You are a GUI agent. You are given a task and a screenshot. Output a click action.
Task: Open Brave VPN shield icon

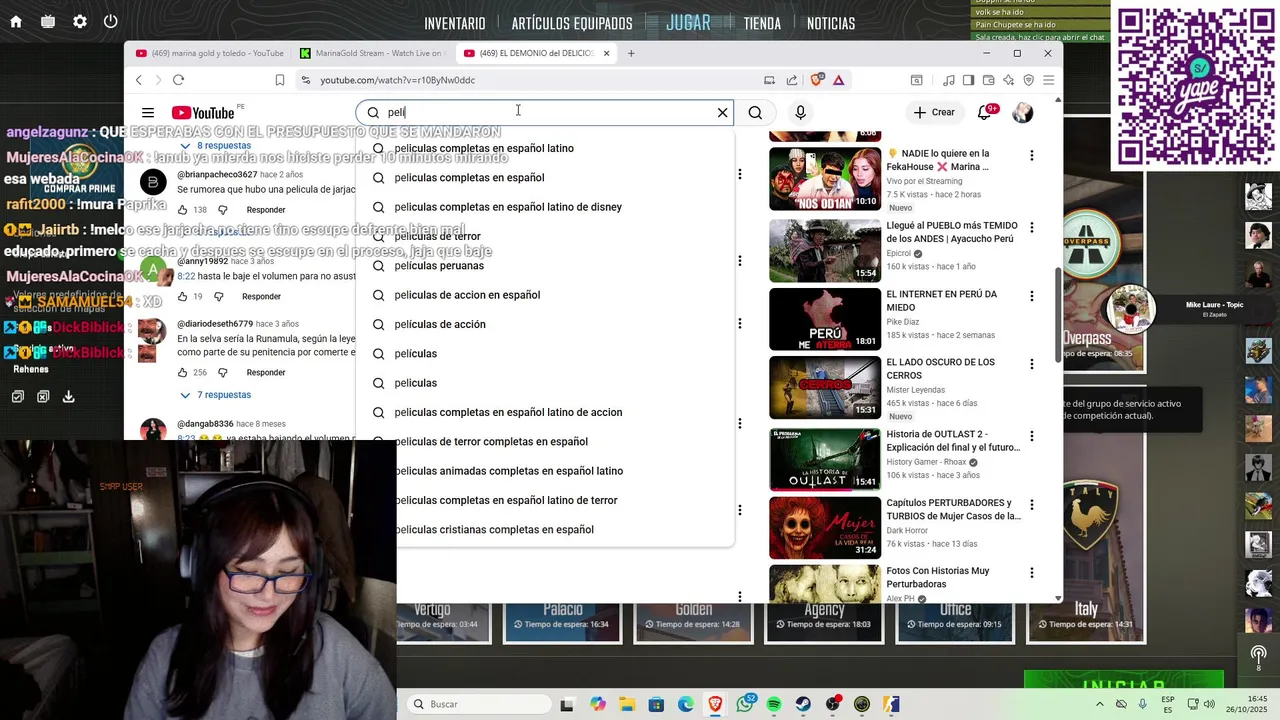pos(1028,80)
